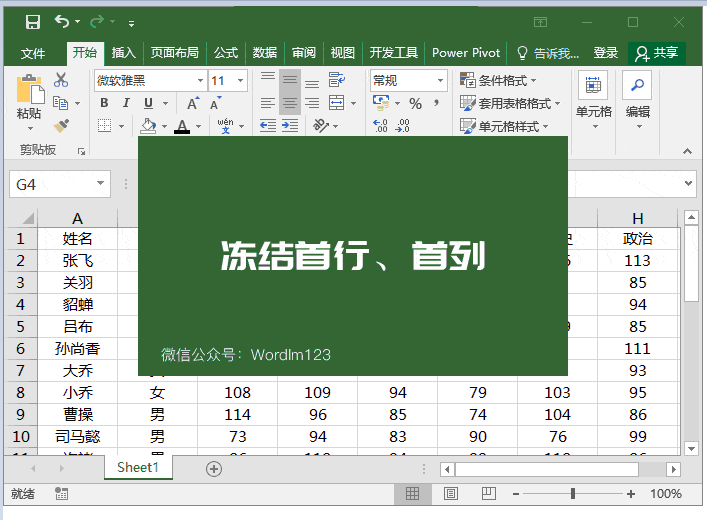Decrease font size with small A
This screenshot has width=707, height=520.
[x=216, y=103]
